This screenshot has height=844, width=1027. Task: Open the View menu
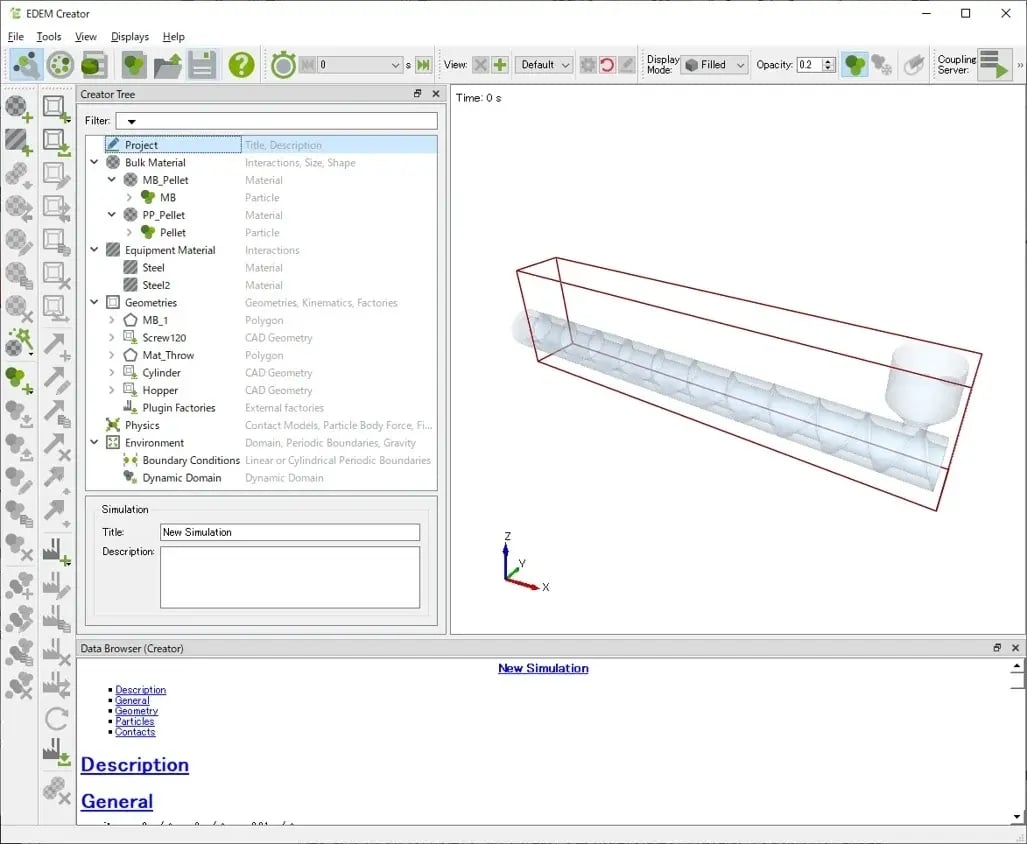(86, 37)
